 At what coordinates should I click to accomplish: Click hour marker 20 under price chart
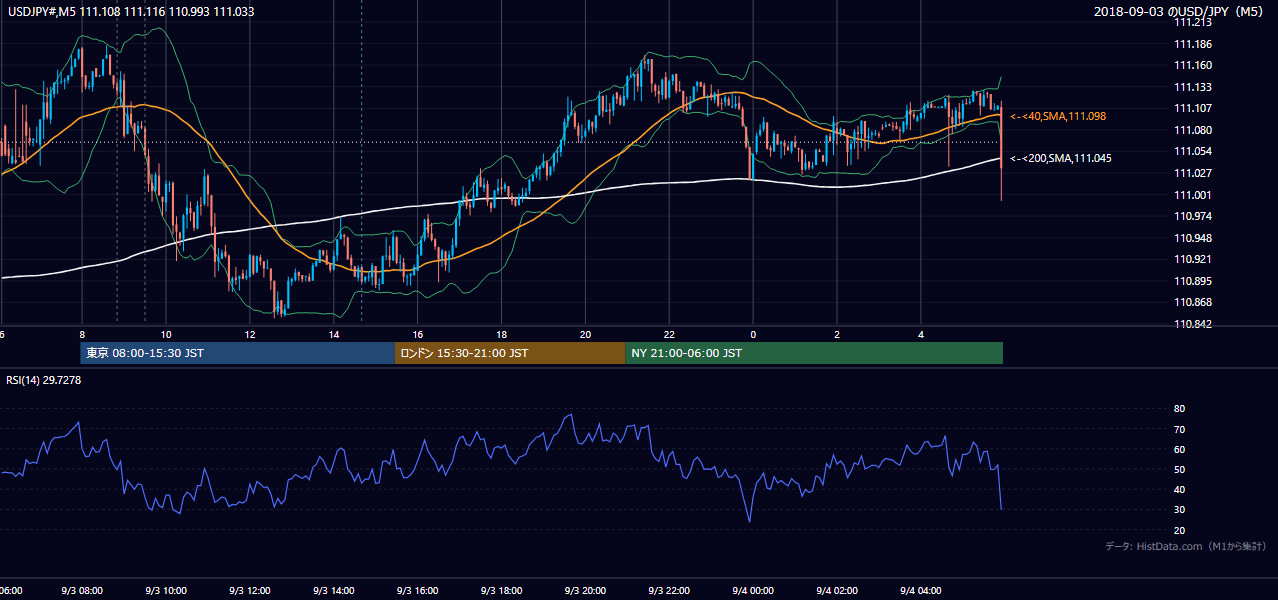pyautogui.click(x=585, y=334)
